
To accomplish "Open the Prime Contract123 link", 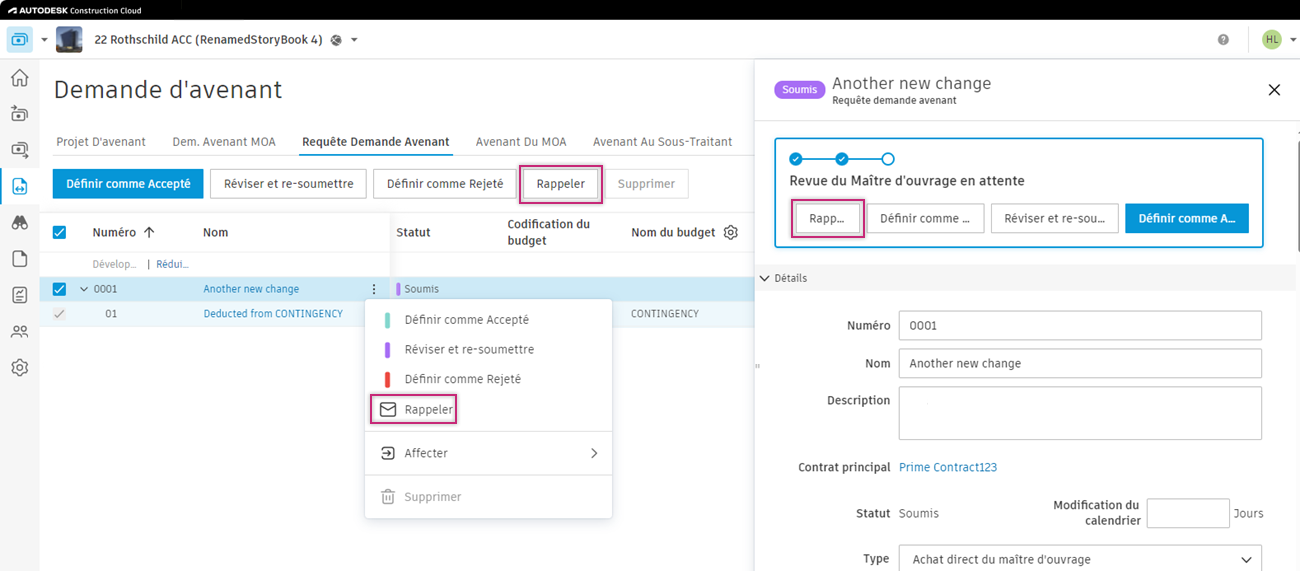I will [x=947, y=467].
